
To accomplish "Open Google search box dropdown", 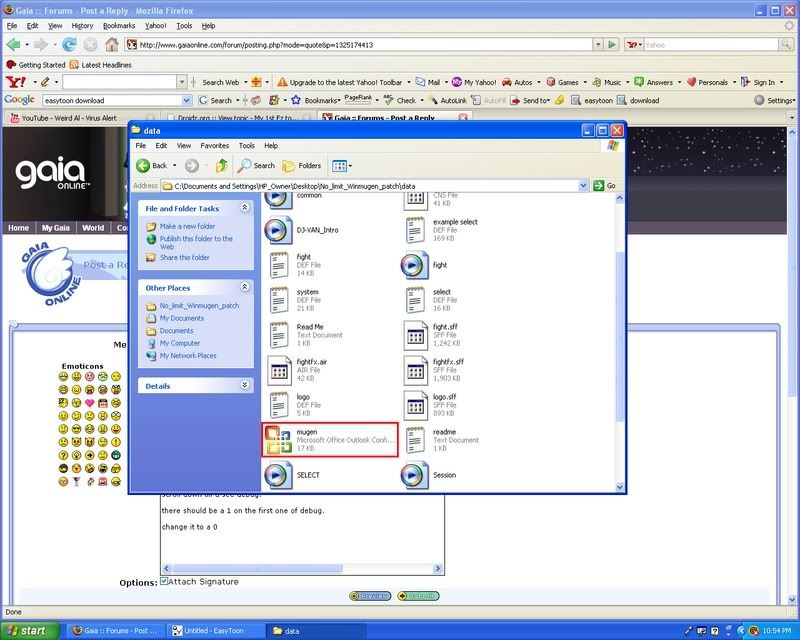I will [x=187, y=100].
